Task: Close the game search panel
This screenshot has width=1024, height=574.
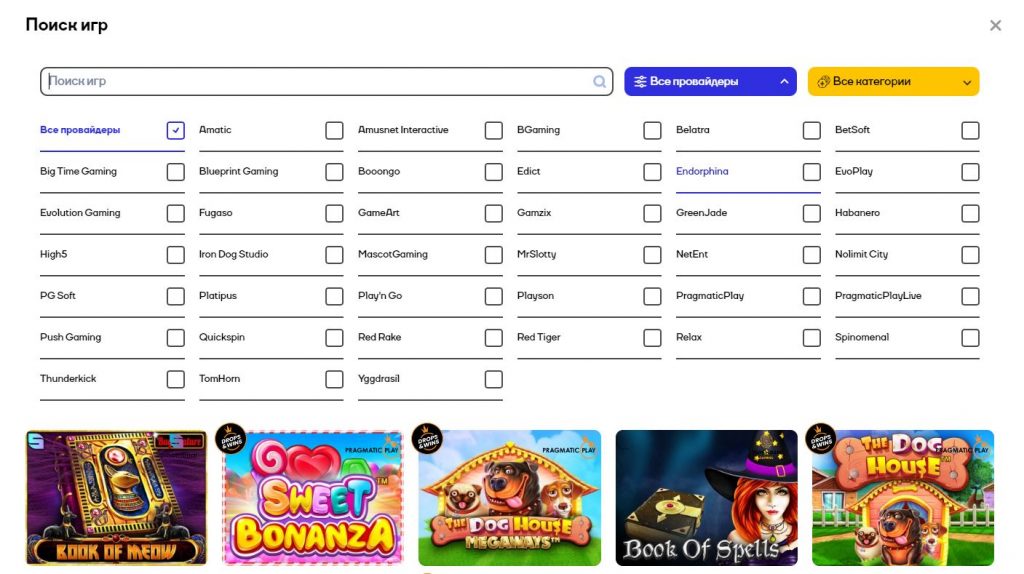Action: (995, 26)
